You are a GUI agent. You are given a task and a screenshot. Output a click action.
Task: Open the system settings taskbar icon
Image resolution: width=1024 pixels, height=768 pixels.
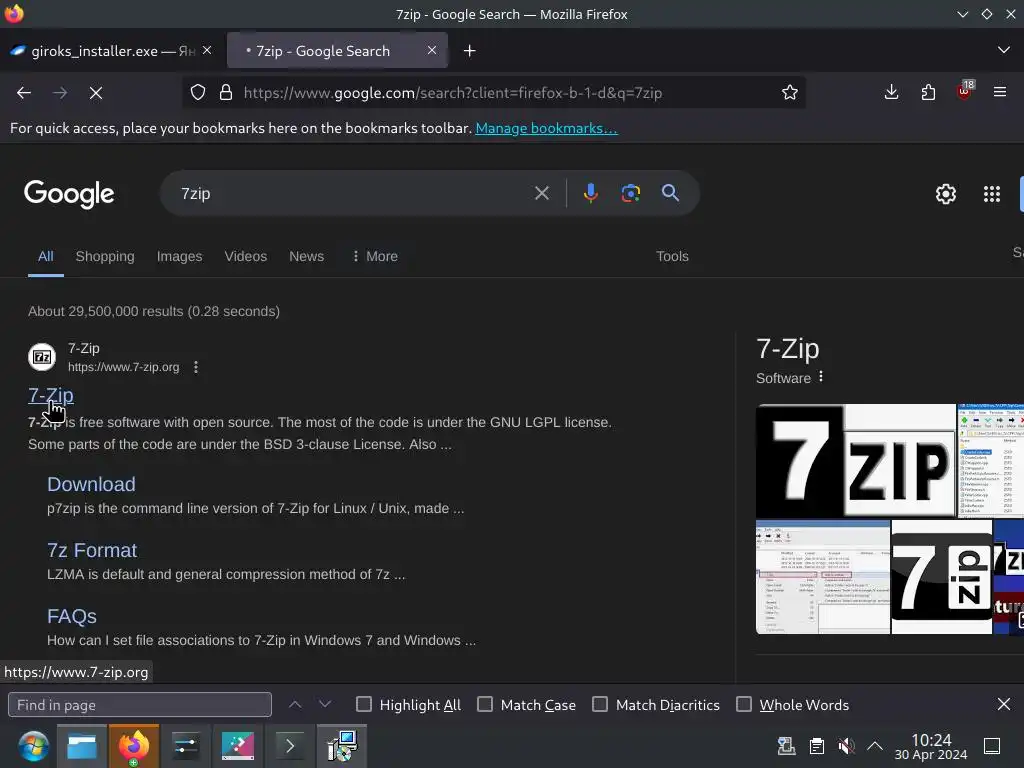[185, 746]
